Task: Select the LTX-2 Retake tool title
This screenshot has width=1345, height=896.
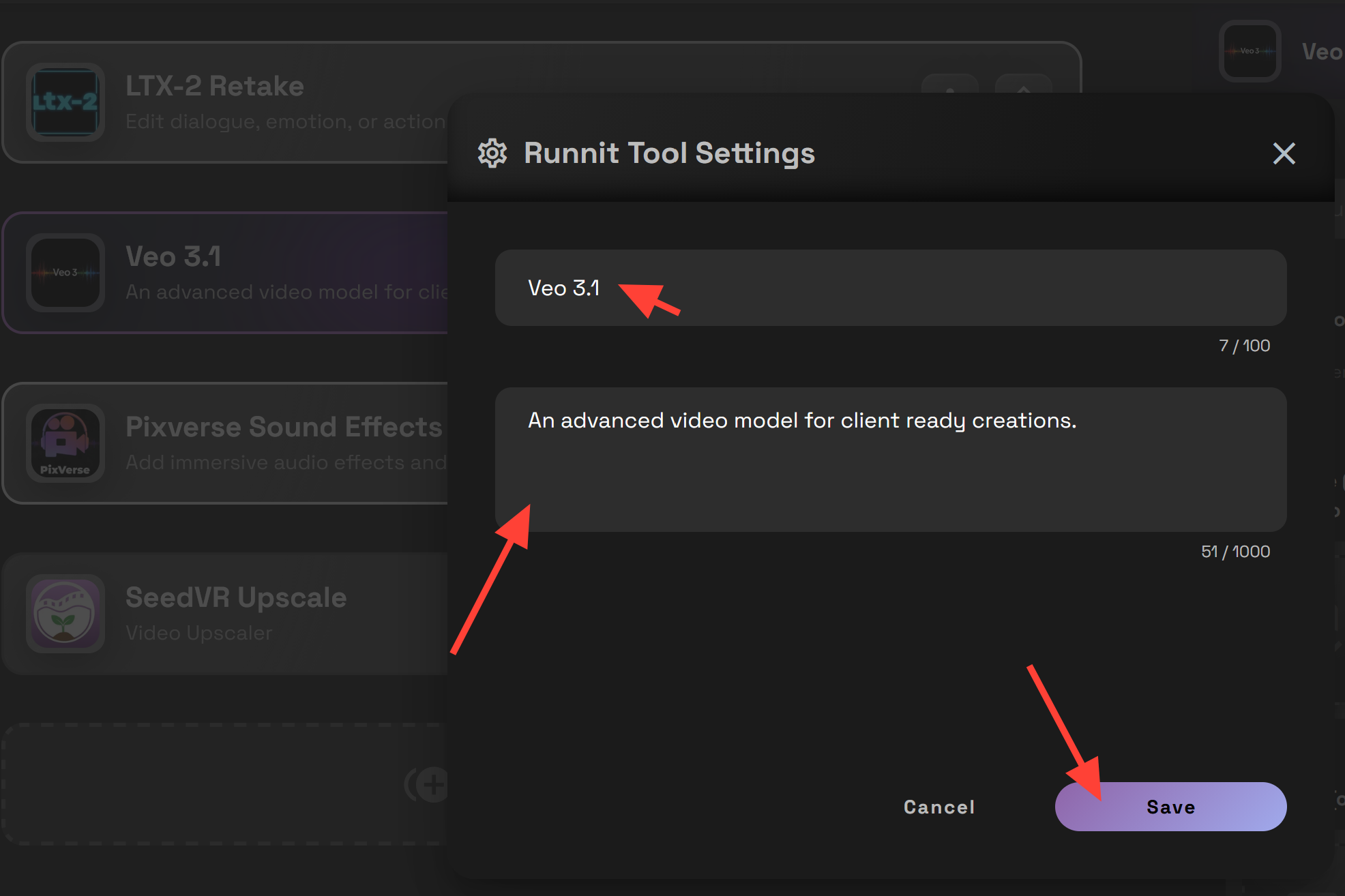Action: 215,86
